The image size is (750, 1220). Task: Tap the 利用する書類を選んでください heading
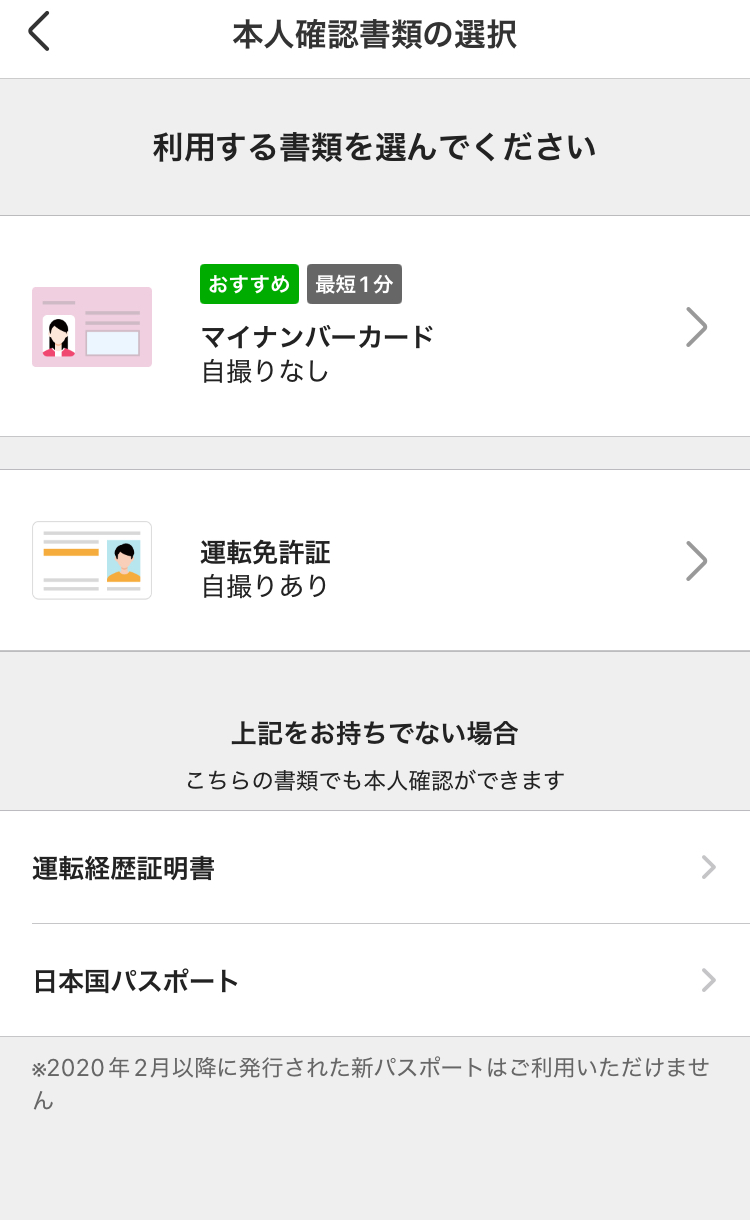pos(374,148)
